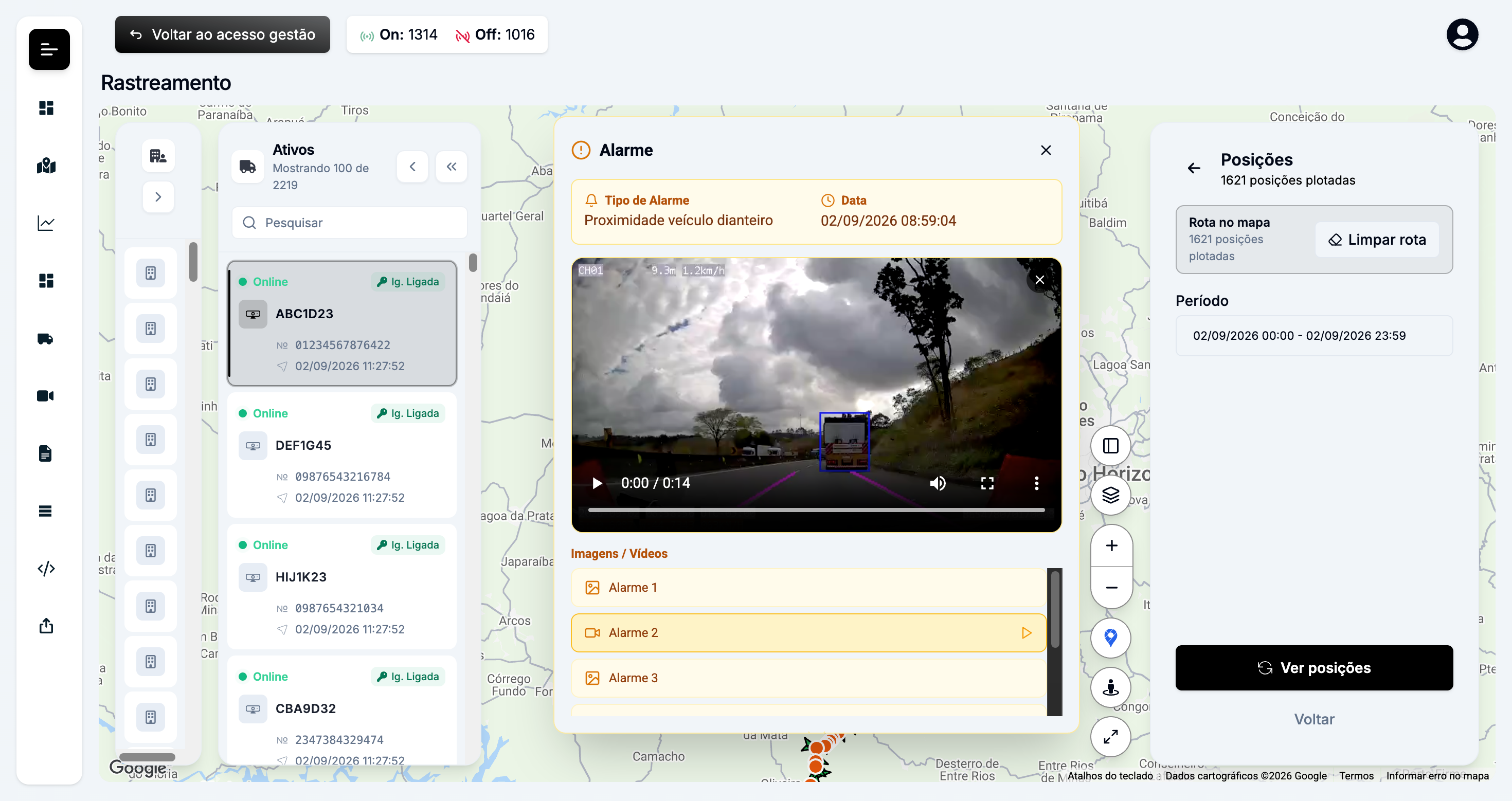Open the main menu hamburger button
The width and height of the screenshot is (1512, 801).
(x=49, y=49)
